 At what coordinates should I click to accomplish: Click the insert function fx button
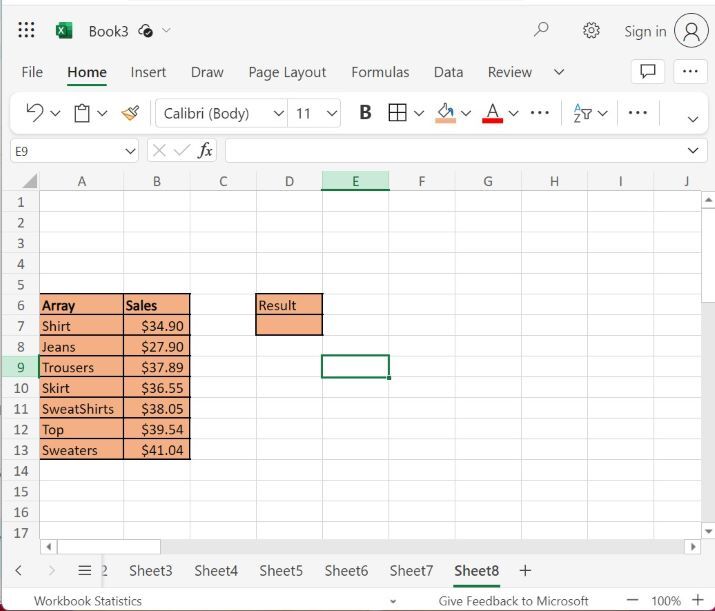click(205, 150)
